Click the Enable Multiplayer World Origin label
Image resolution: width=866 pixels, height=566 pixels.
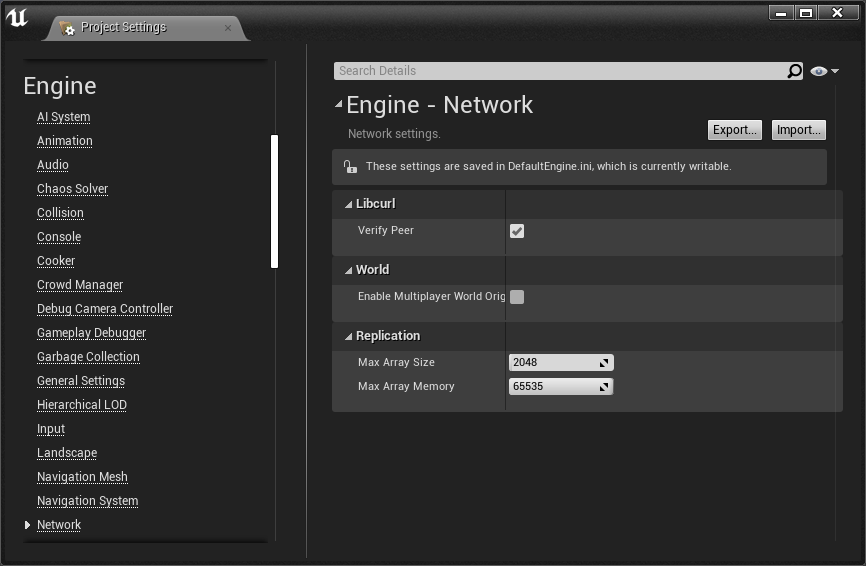(431, 296)
